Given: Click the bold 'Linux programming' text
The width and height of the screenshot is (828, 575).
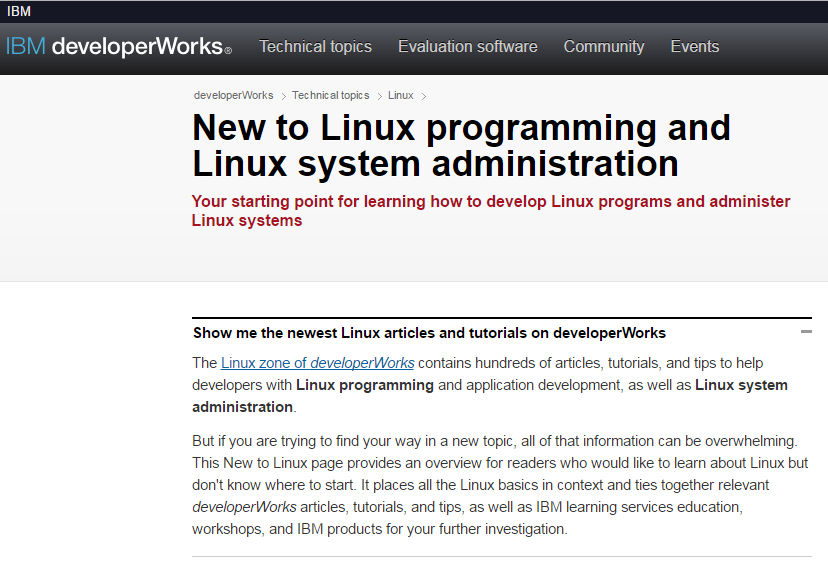Looking at the screenshot, I should tap(365, 385).
